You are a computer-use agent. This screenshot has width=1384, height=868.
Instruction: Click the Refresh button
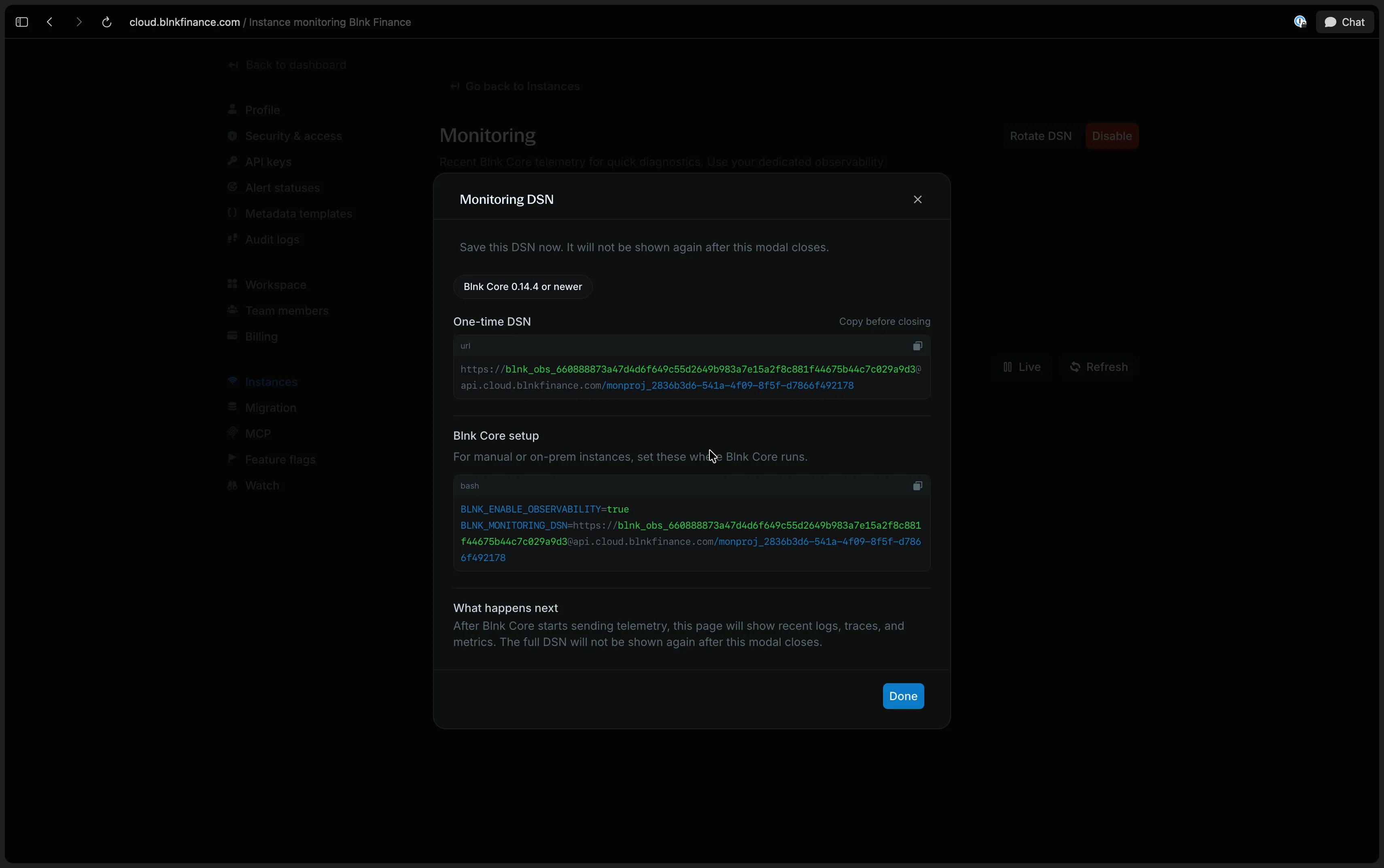click(1099, 367)
